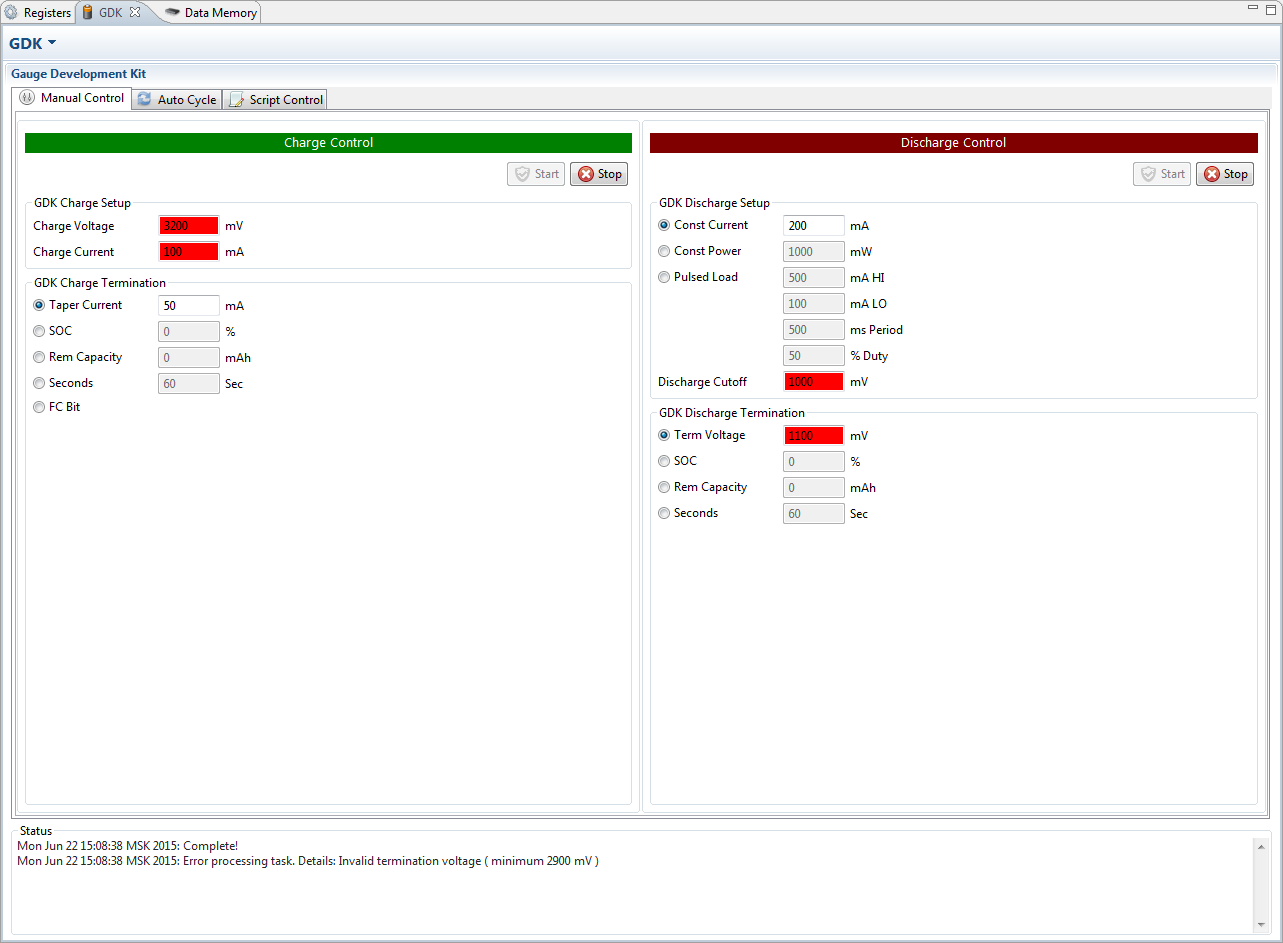The width and height of the screenshot is (1283, 943).
Task: Stop discharging in Discharge Control
Action: click(1225, 174)
